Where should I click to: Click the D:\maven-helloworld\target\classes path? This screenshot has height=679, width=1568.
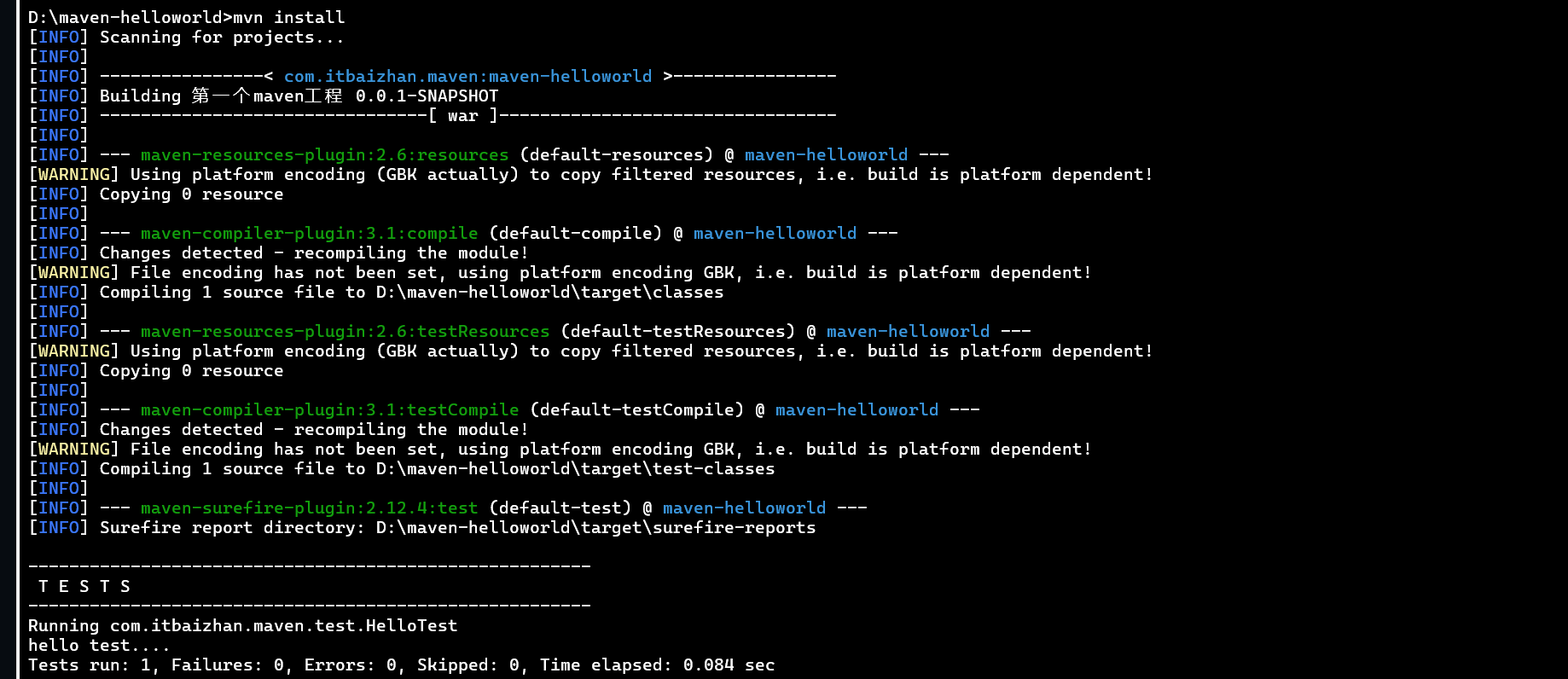pos(549,292)
